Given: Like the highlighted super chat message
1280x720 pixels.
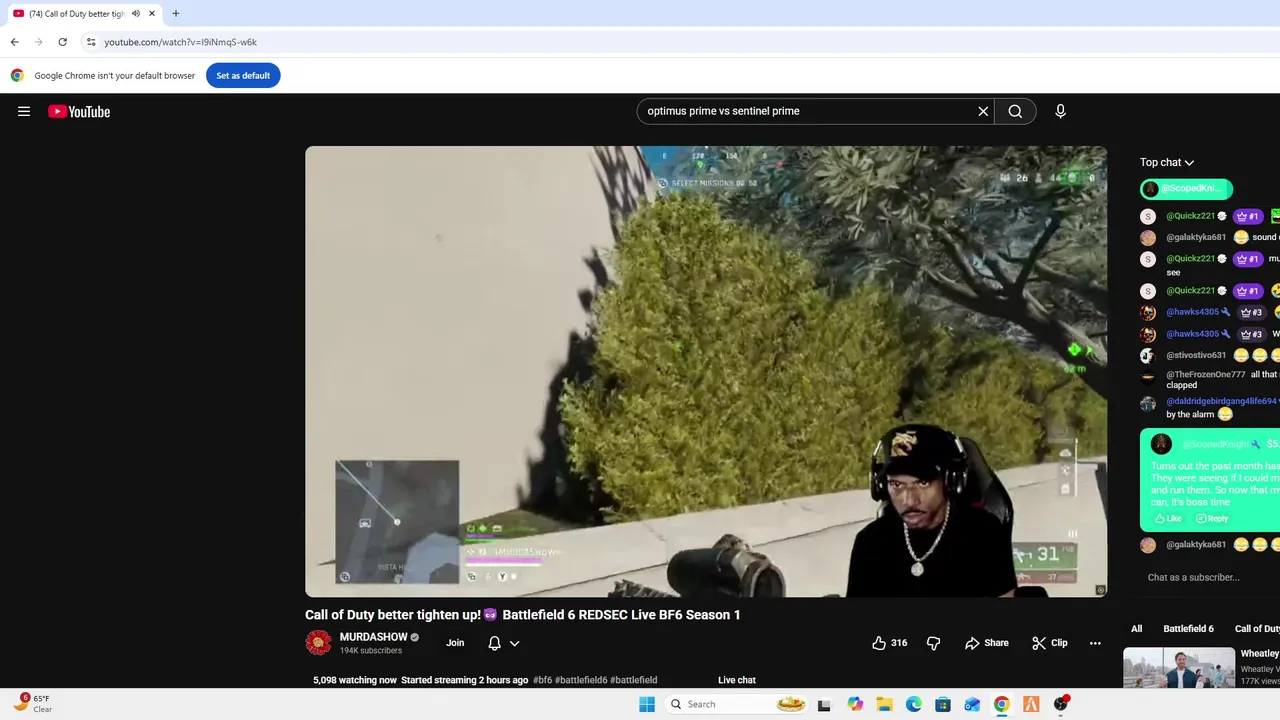Looking at the screenshot, I should 1167,519.
